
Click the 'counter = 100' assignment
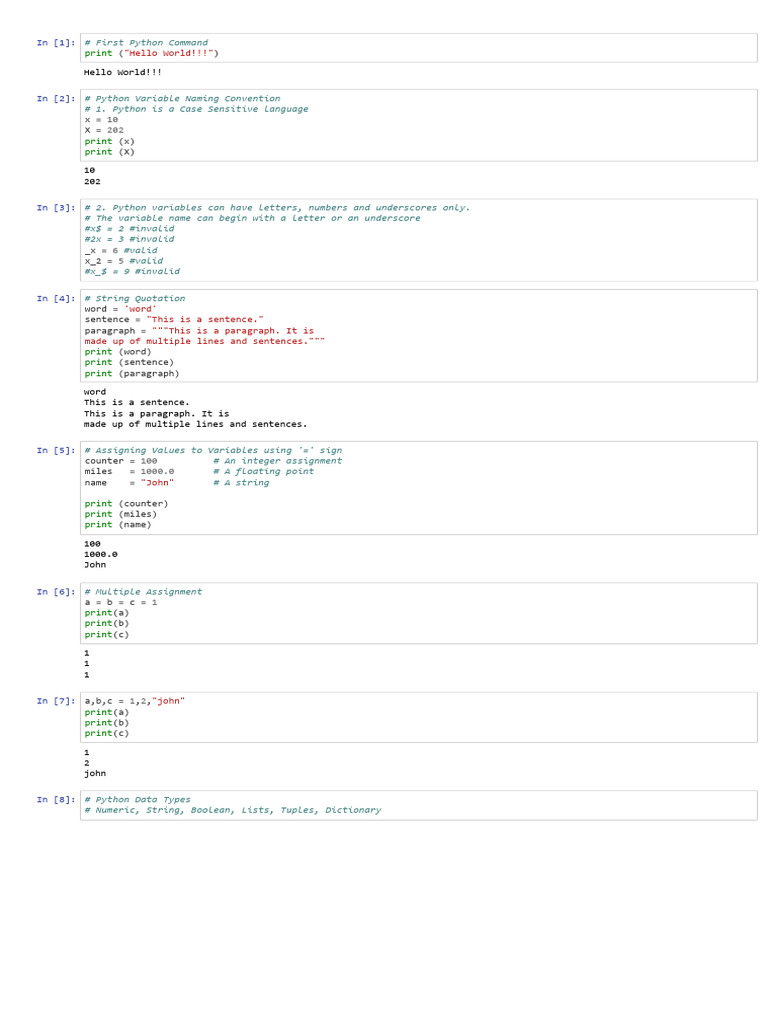tap(121, 460)
